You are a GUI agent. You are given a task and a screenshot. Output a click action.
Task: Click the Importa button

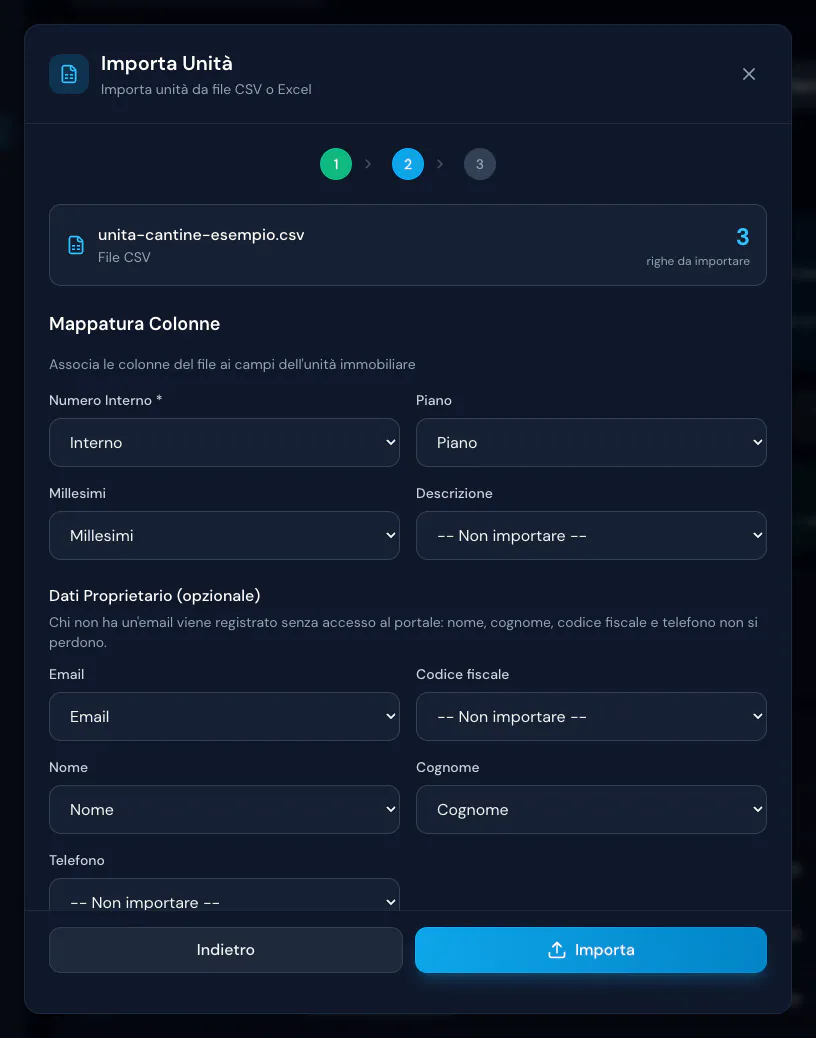coord(591,950)
